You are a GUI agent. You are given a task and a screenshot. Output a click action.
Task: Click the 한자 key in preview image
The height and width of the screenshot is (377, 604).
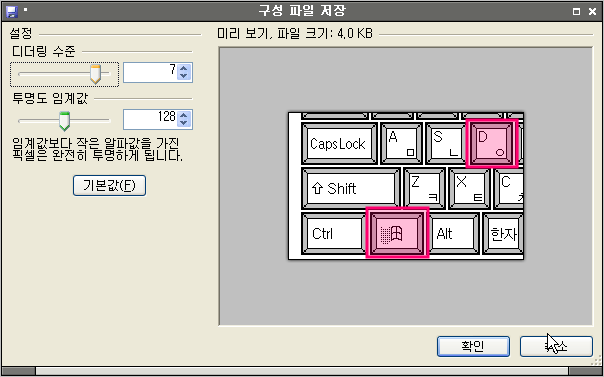pyautogui.click(x=503, y=233)
